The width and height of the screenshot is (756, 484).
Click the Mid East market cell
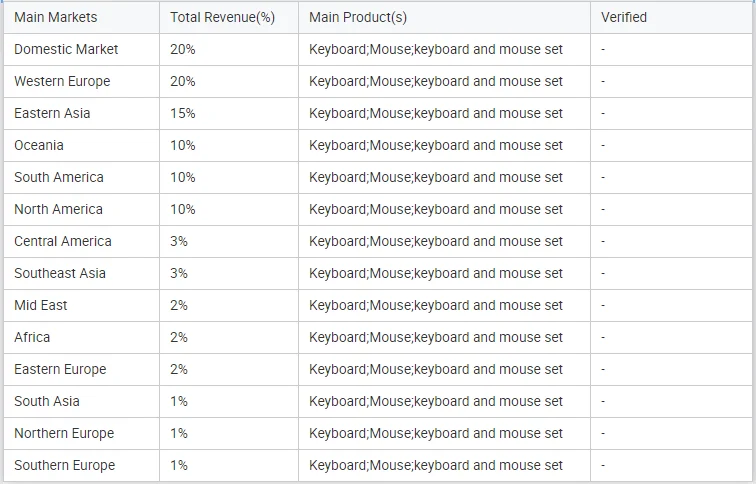pos(41,305)
